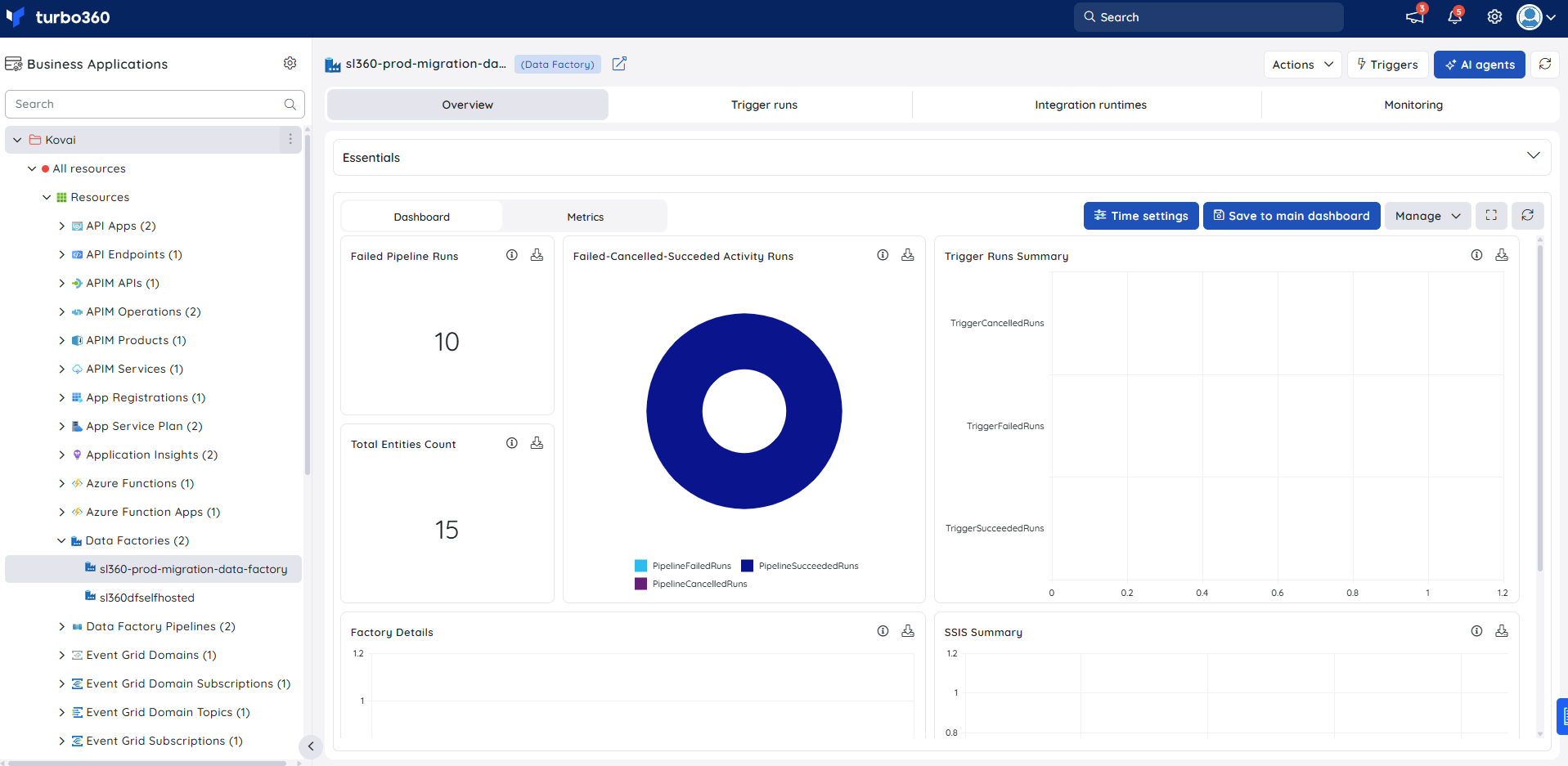Screen dimensions: 1568x766
Task: Open Business Applications settings gear
Action: pyautogui.click(x=290, y=63)
